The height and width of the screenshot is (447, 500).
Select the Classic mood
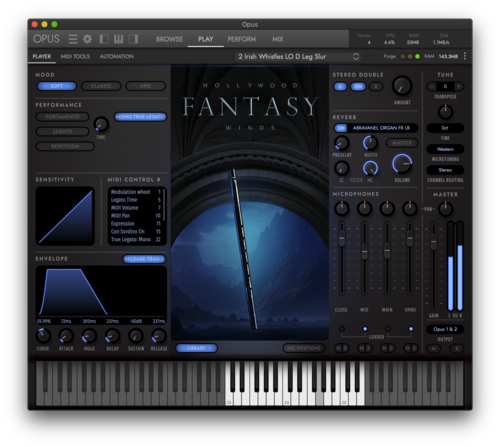pos(101,86)
